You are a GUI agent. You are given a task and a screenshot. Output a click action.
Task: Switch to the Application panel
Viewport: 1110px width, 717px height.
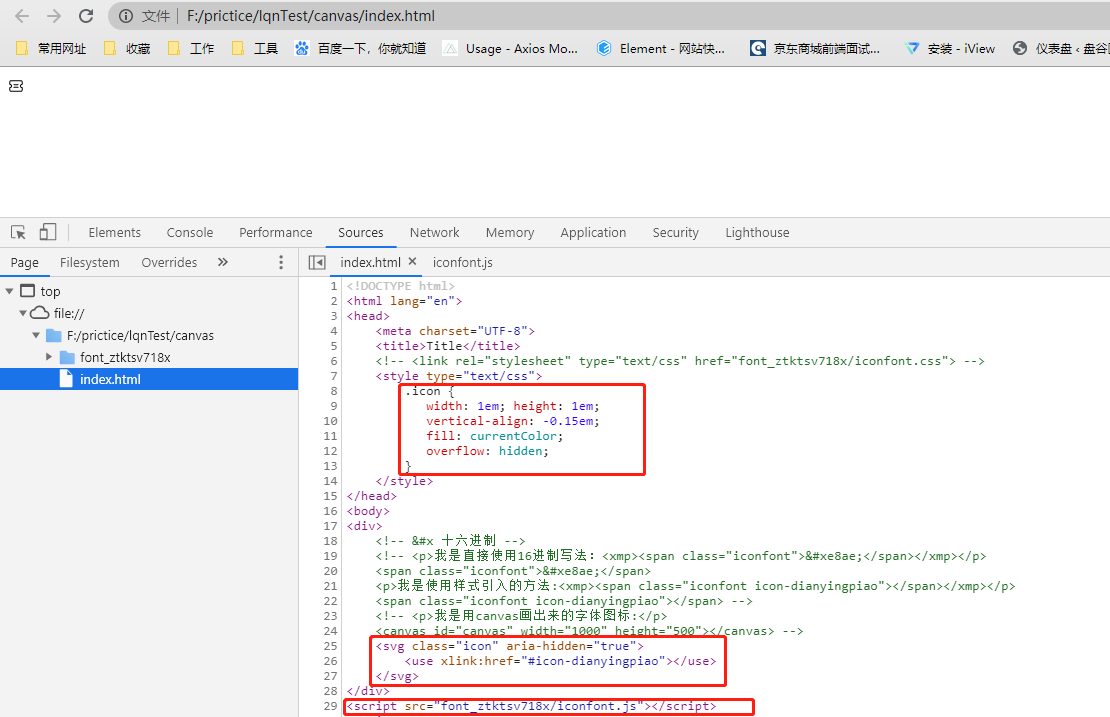point(593,232)
